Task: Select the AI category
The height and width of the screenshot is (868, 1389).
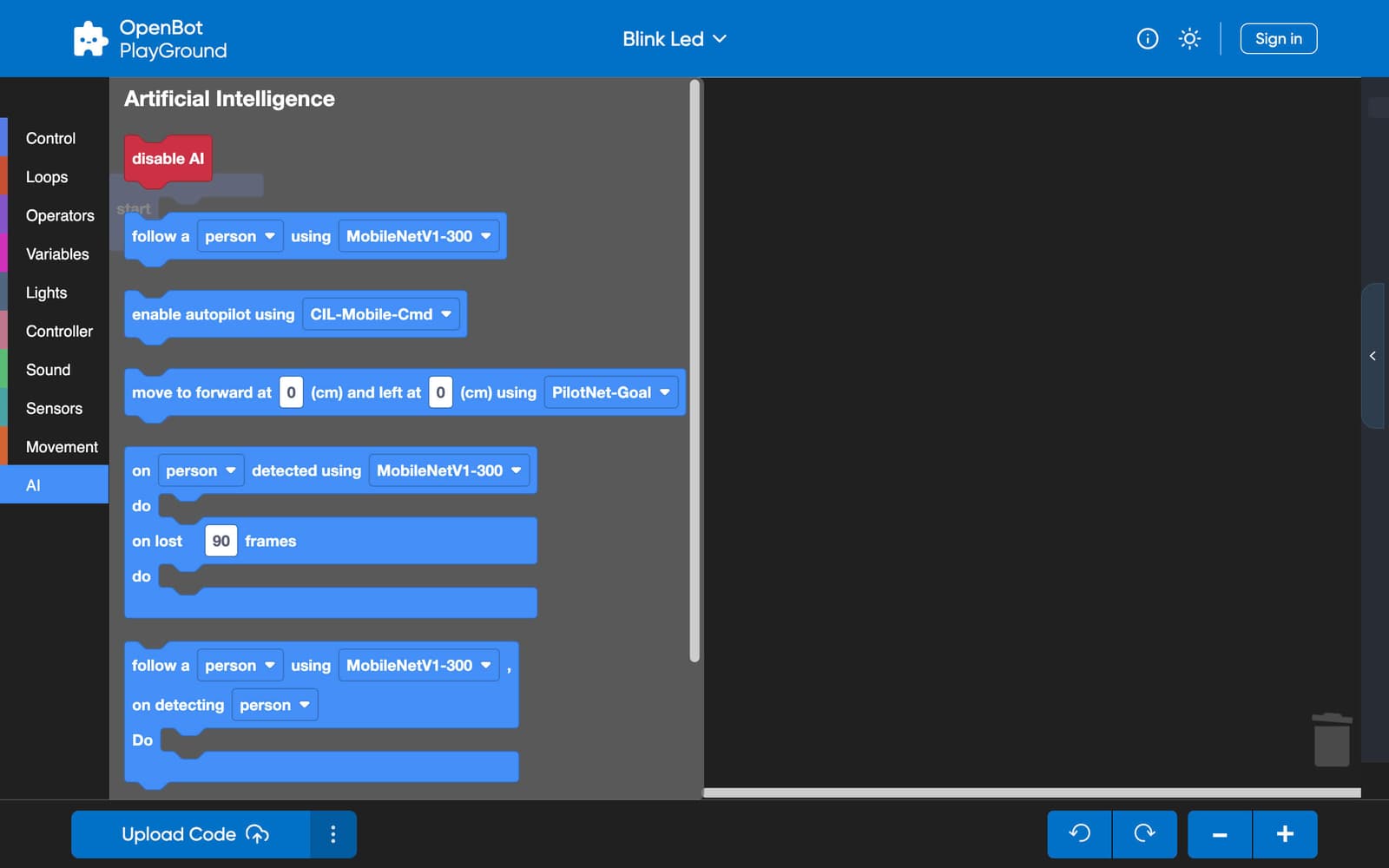Action: tap(54, 485)
